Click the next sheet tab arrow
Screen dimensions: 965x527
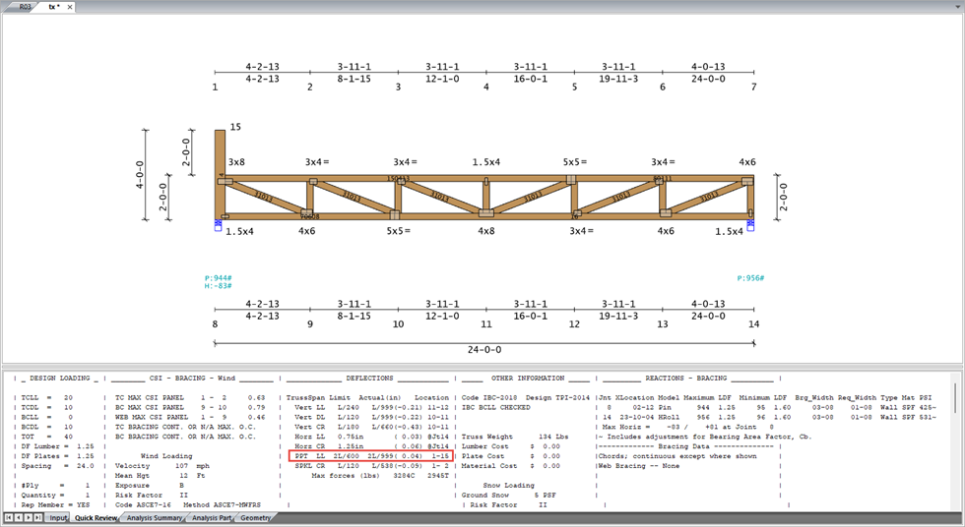pos(30,518)
